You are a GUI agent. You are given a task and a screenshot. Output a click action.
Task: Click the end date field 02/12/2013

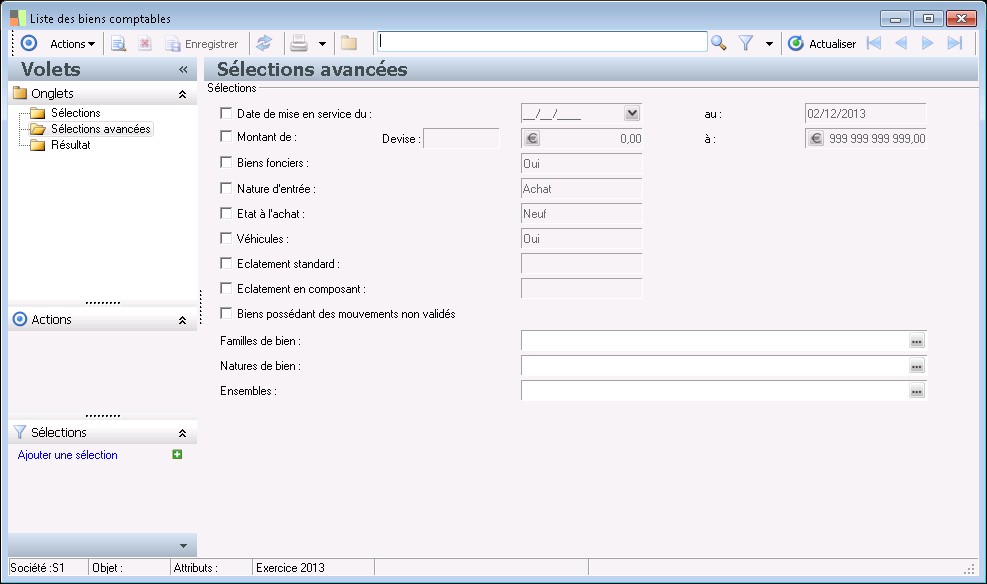866,114
